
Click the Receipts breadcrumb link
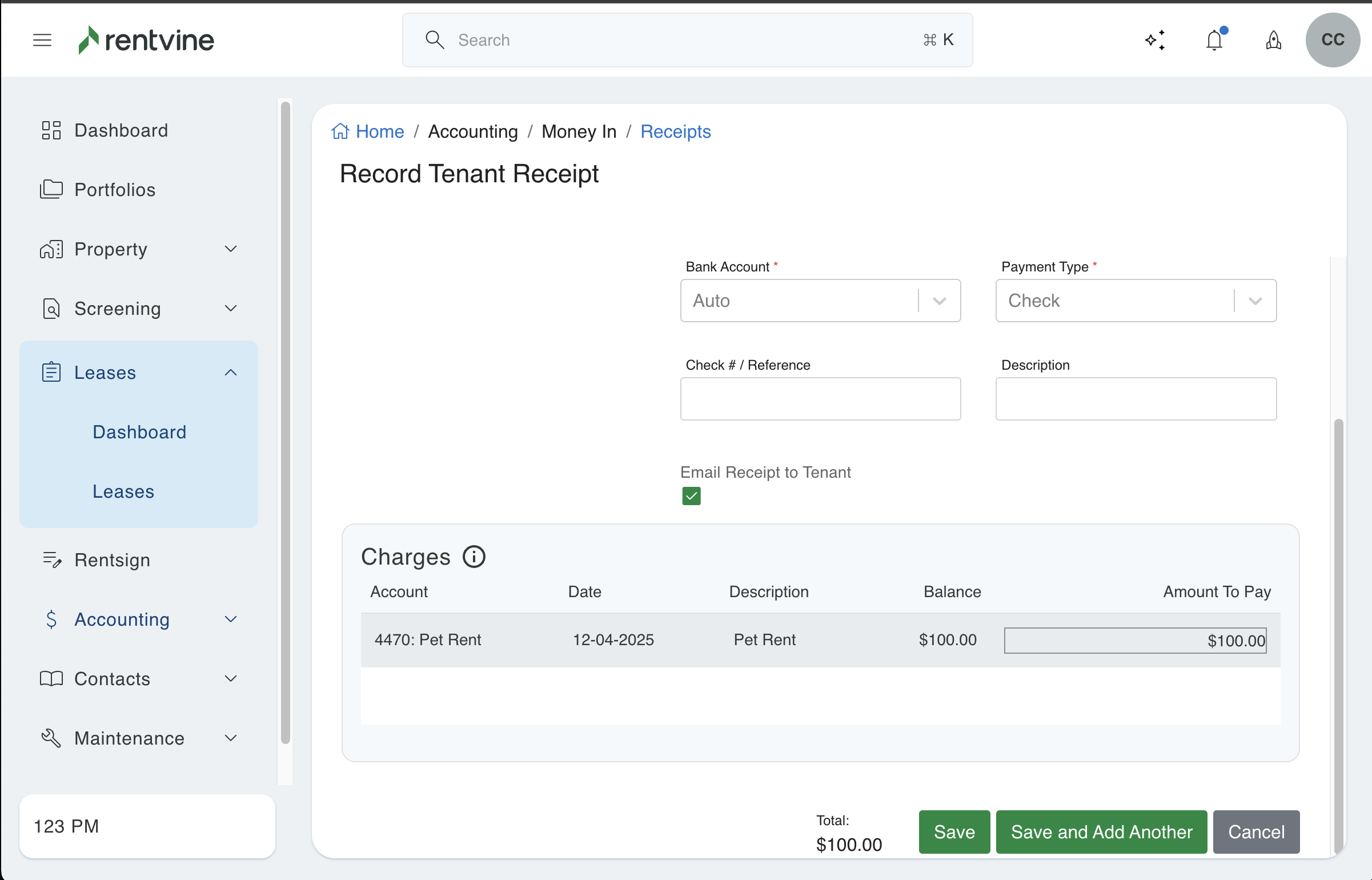[x=675, y=131]
